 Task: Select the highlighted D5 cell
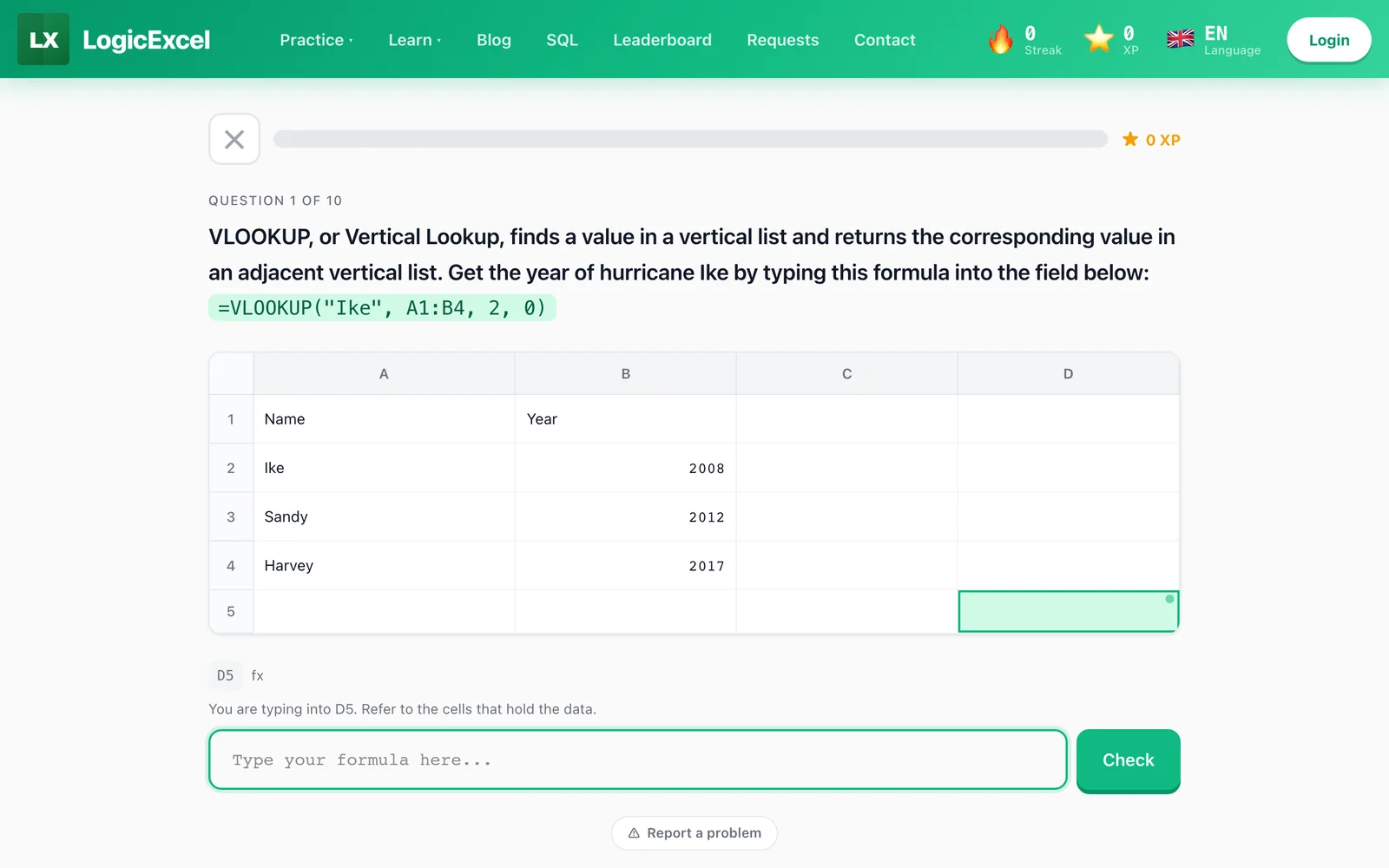[x=1069, y=611]
